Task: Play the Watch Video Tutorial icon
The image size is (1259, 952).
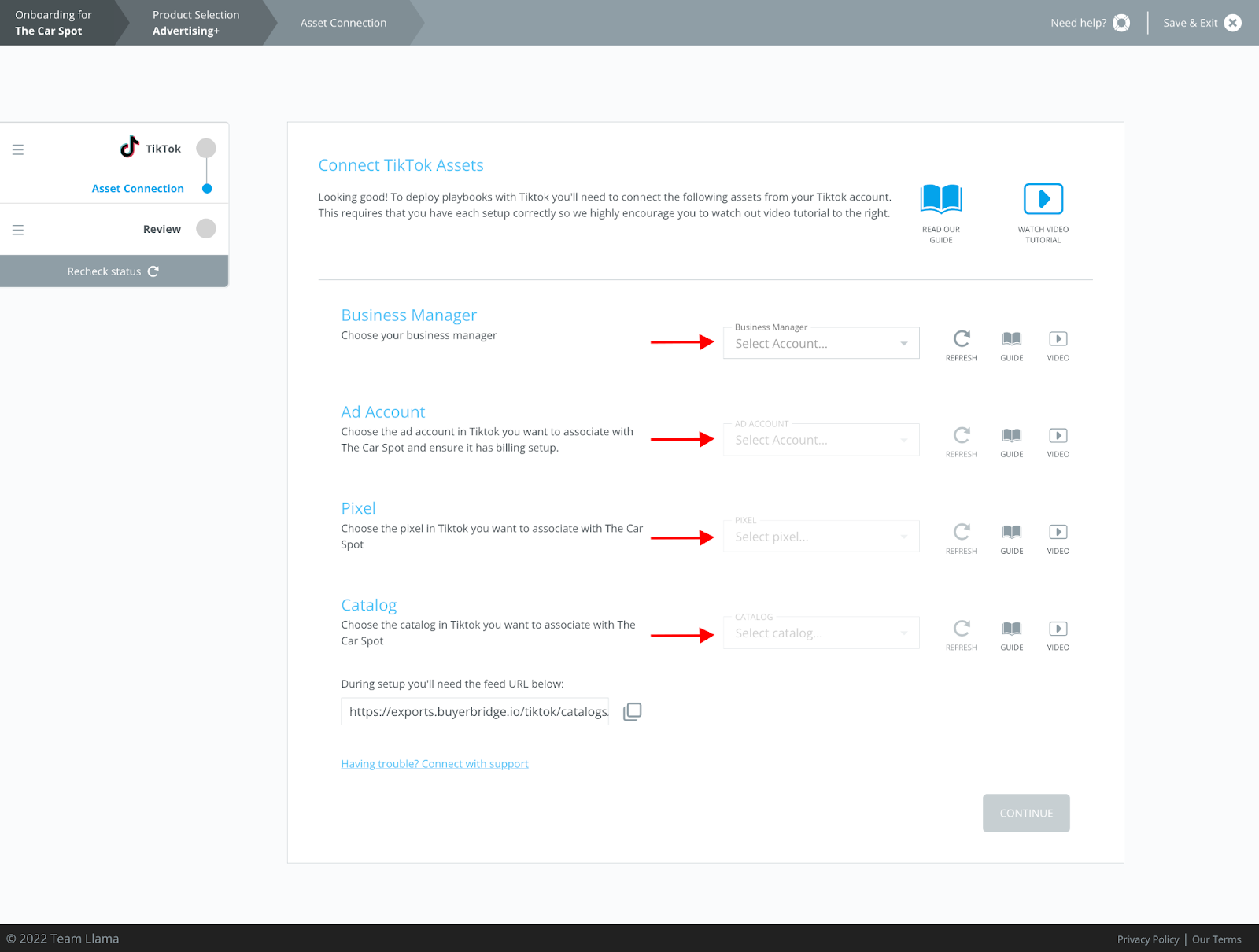Action: 1043,199
